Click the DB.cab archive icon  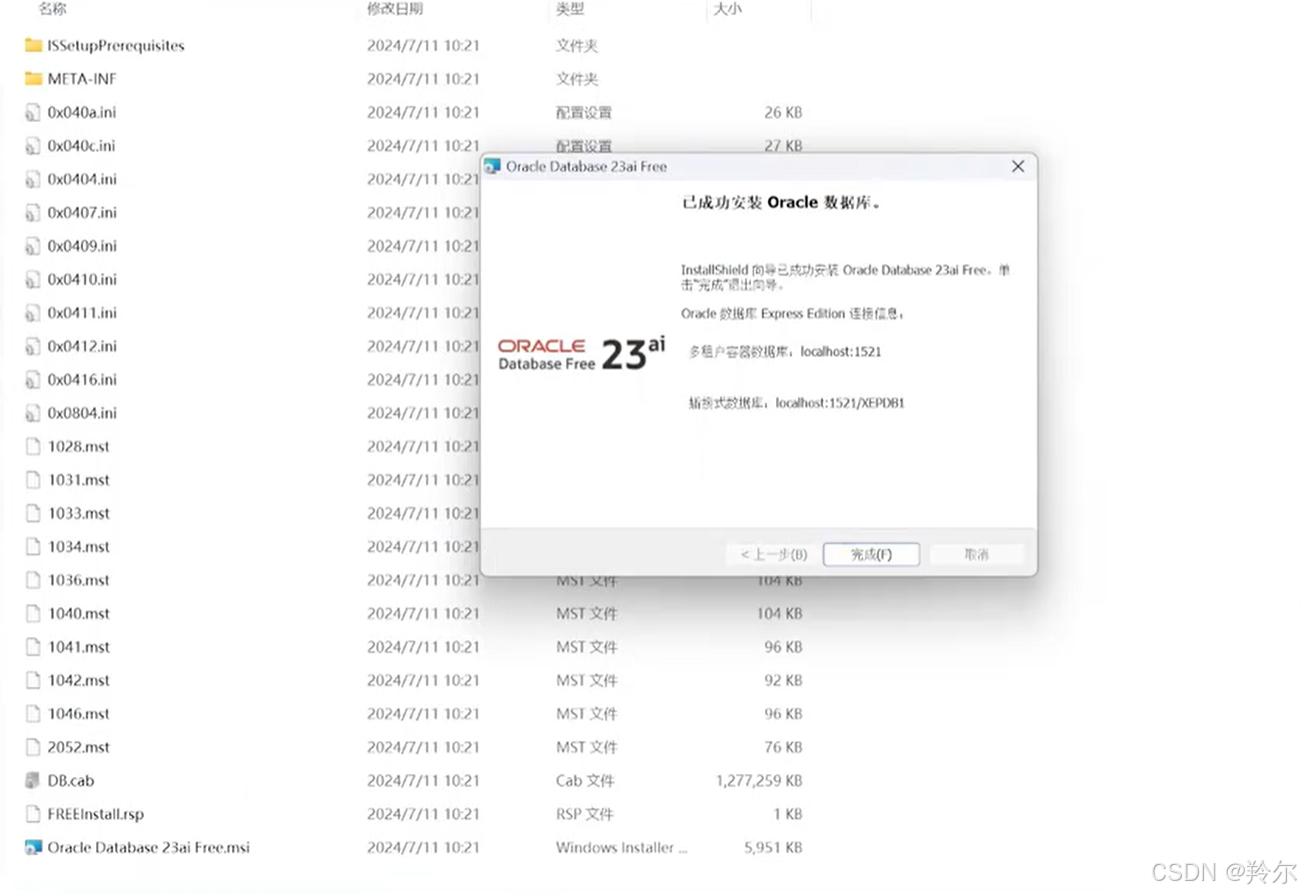(33, 781)
